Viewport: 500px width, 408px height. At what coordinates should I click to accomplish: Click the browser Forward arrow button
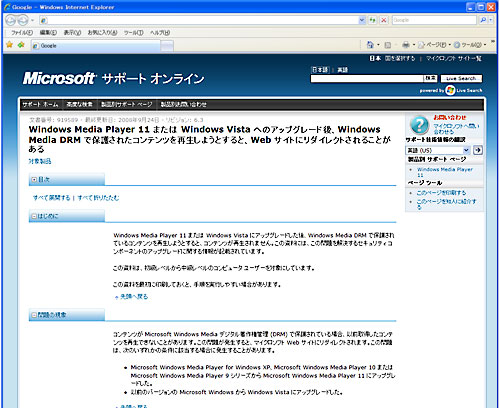click(23, 21)
